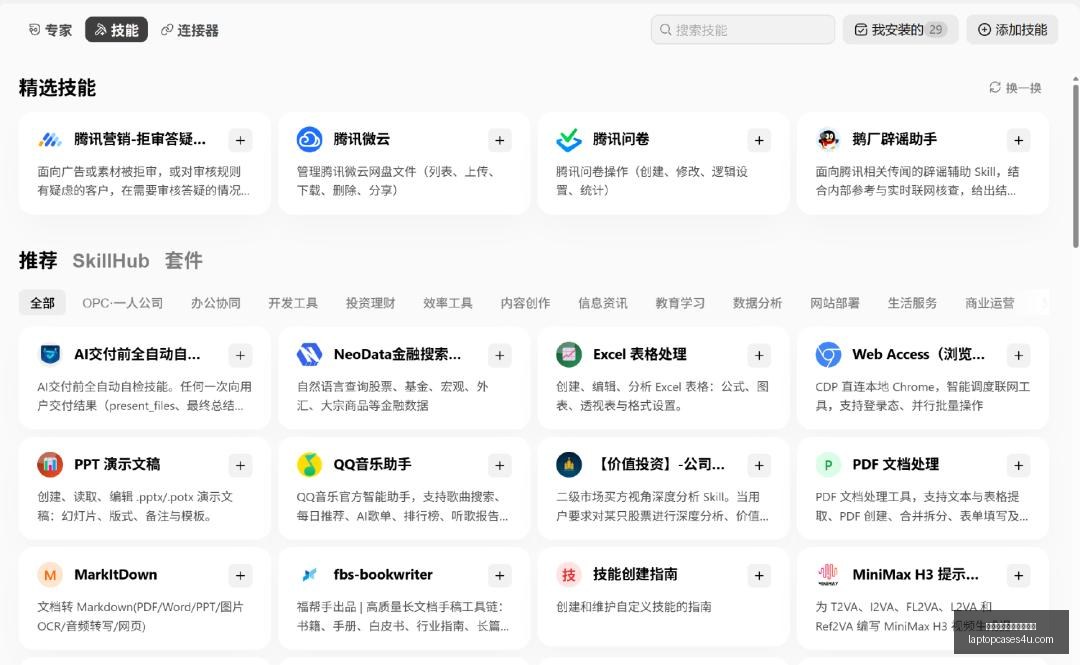Show more categories with the right arrow
Viewport: 1080px width, 665px height.
[x=1043, y=303]
